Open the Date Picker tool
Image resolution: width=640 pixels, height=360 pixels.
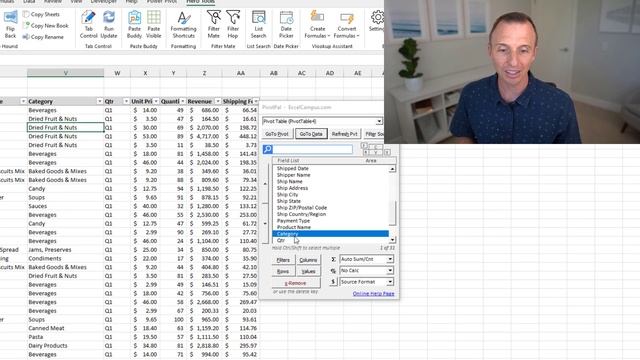pyautogui.click(x=286, y=24)
